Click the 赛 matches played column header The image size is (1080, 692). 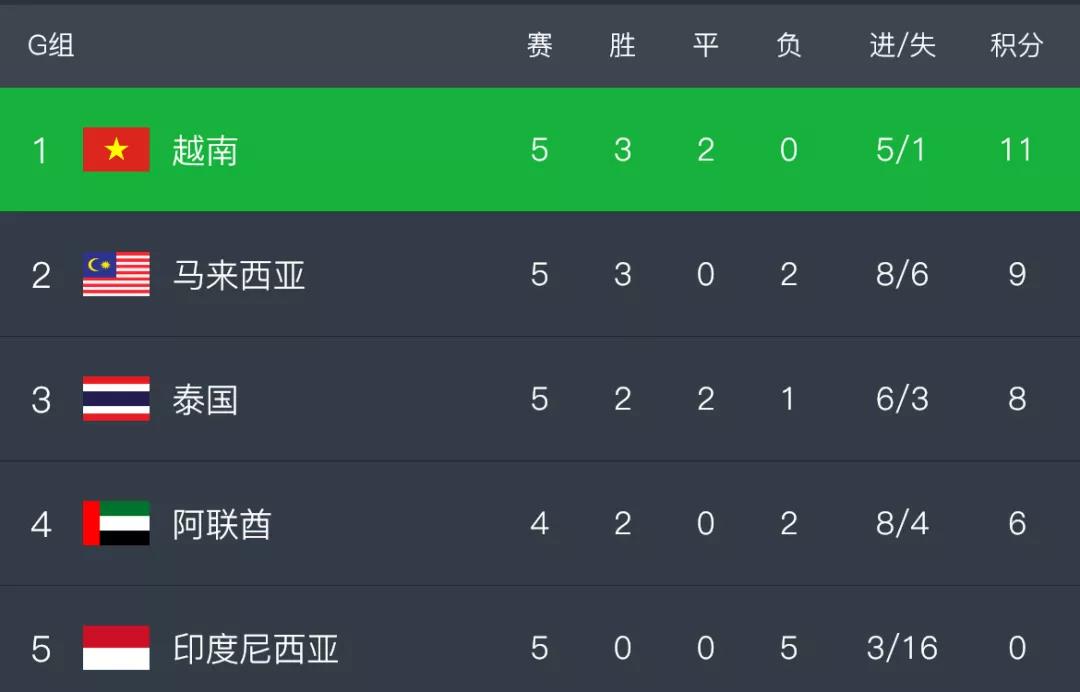point(539,45)
